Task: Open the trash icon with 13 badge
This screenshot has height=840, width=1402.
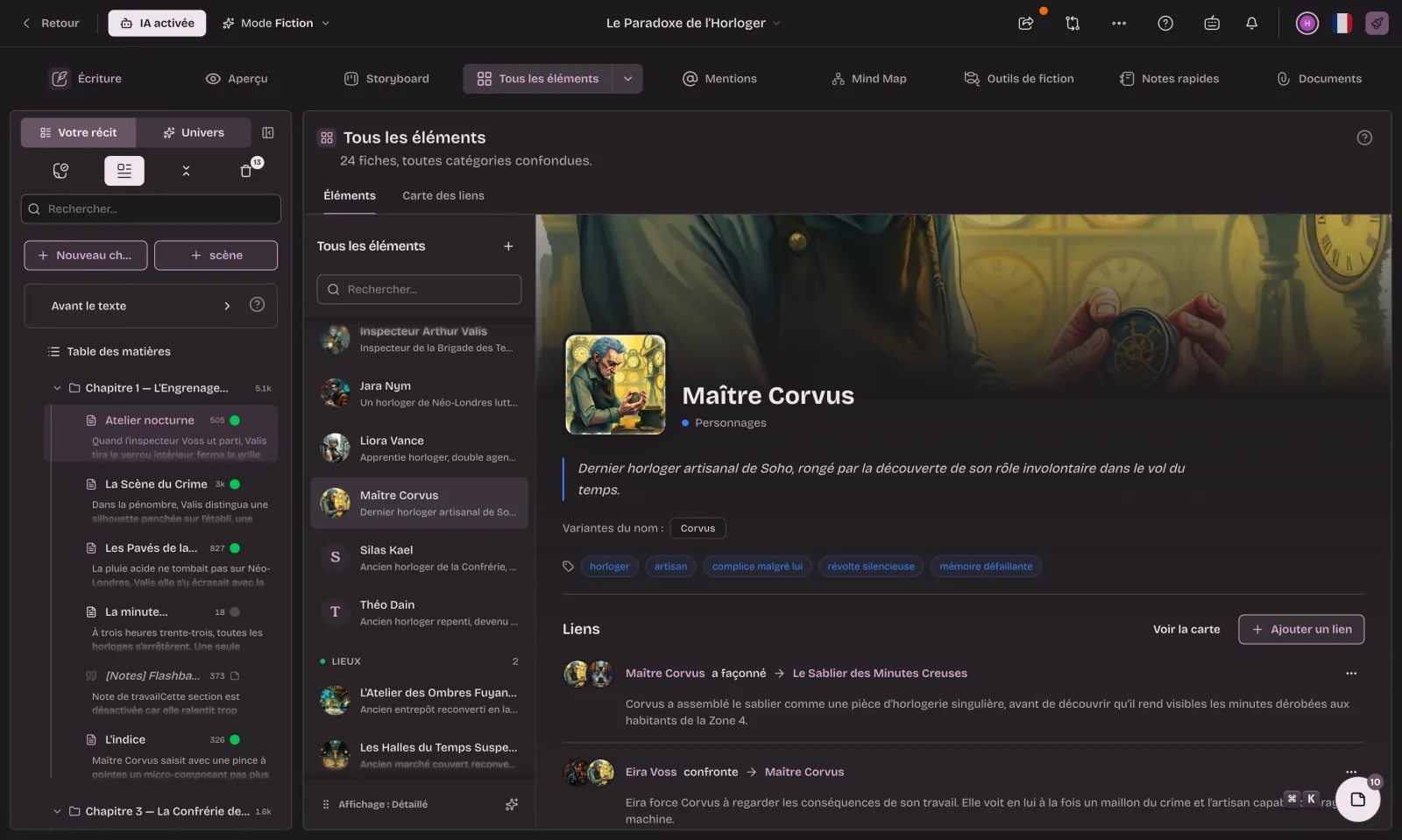Action: coord(246,171)
